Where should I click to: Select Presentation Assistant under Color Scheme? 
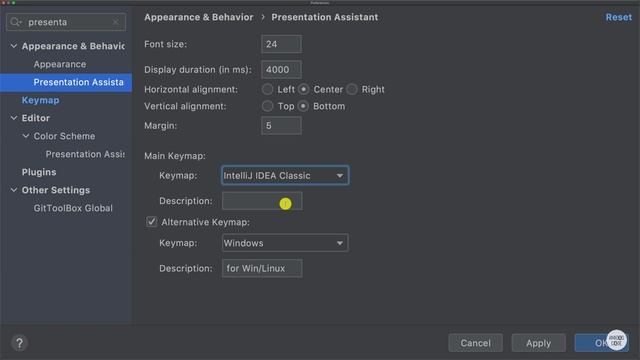click(x=85, y=154)
